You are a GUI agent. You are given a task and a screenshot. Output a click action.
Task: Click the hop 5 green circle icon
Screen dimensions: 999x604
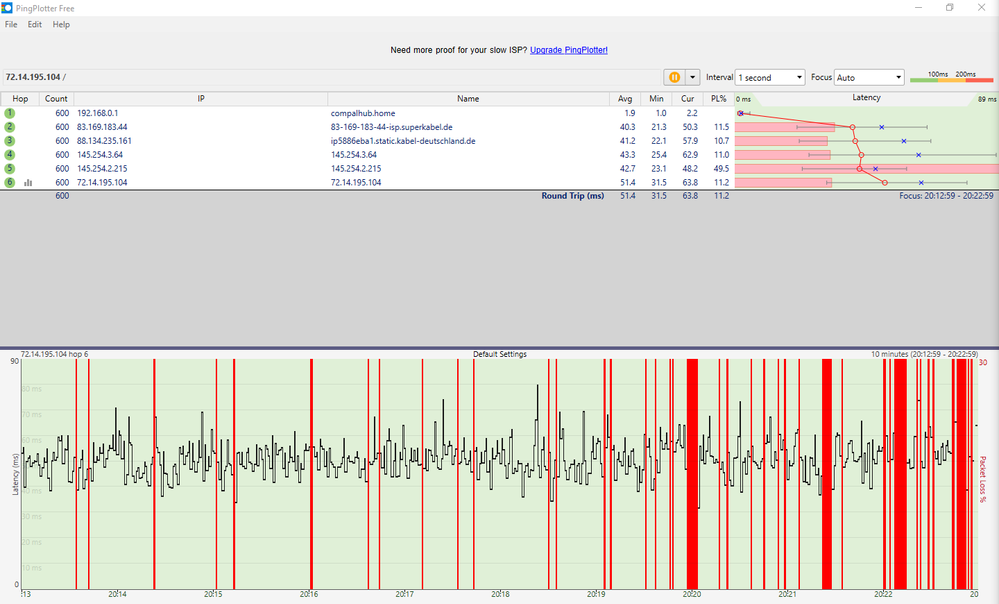point(10,169)
